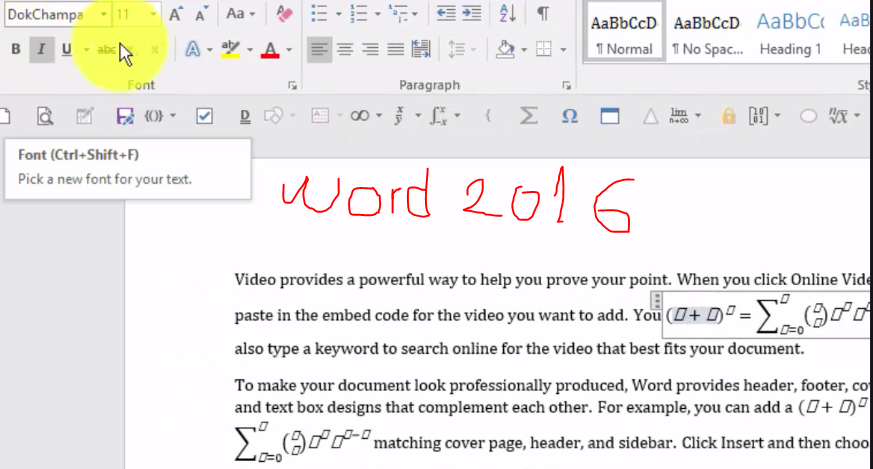Click the purple Save As icon
Viewport: 873px width, 469px height.
[125, 116]
